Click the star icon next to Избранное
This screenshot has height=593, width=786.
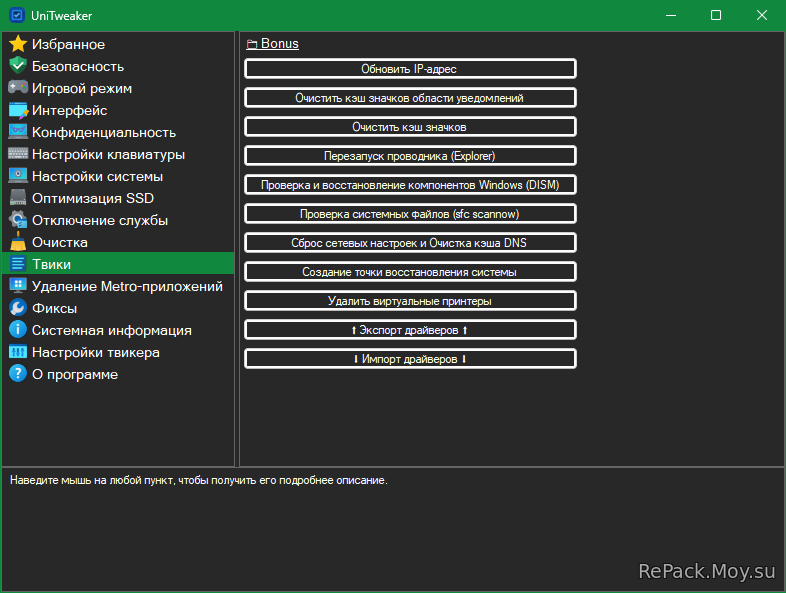[17, 44]
